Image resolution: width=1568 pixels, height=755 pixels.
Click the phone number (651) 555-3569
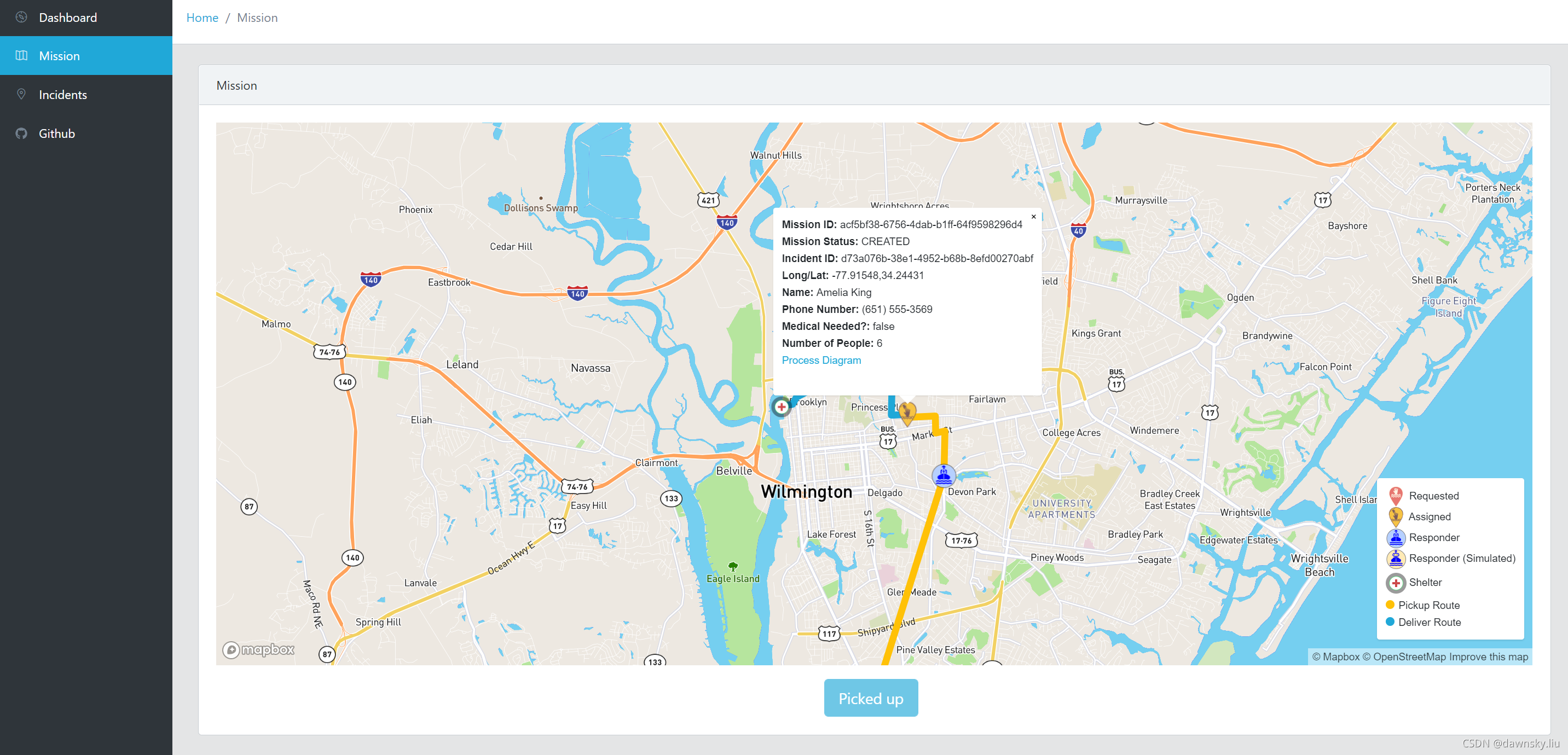896,310
